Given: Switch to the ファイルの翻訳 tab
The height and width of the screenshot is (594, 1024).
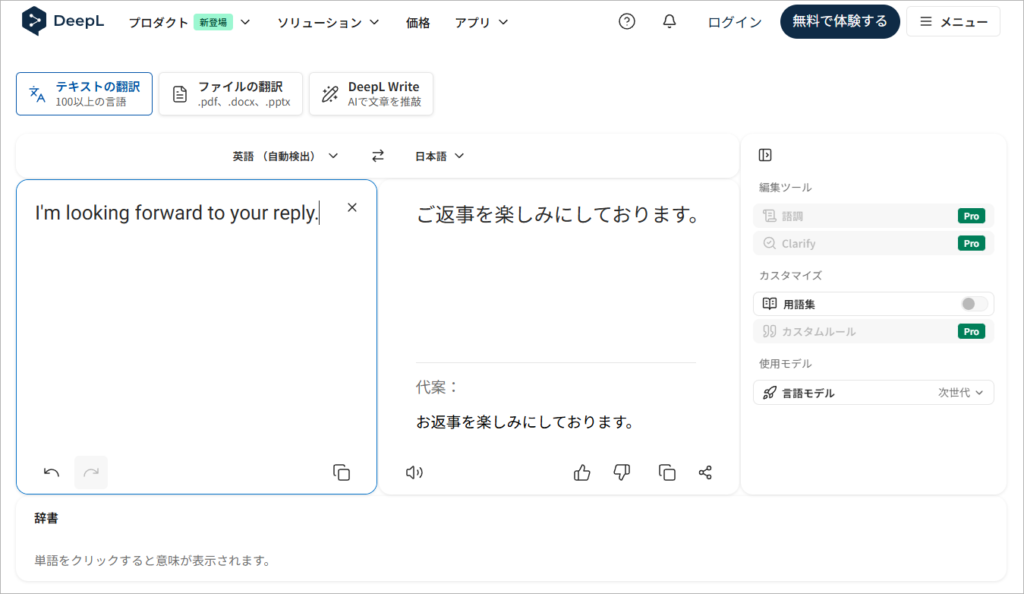Looking at the screenshot, I should 230,94.
